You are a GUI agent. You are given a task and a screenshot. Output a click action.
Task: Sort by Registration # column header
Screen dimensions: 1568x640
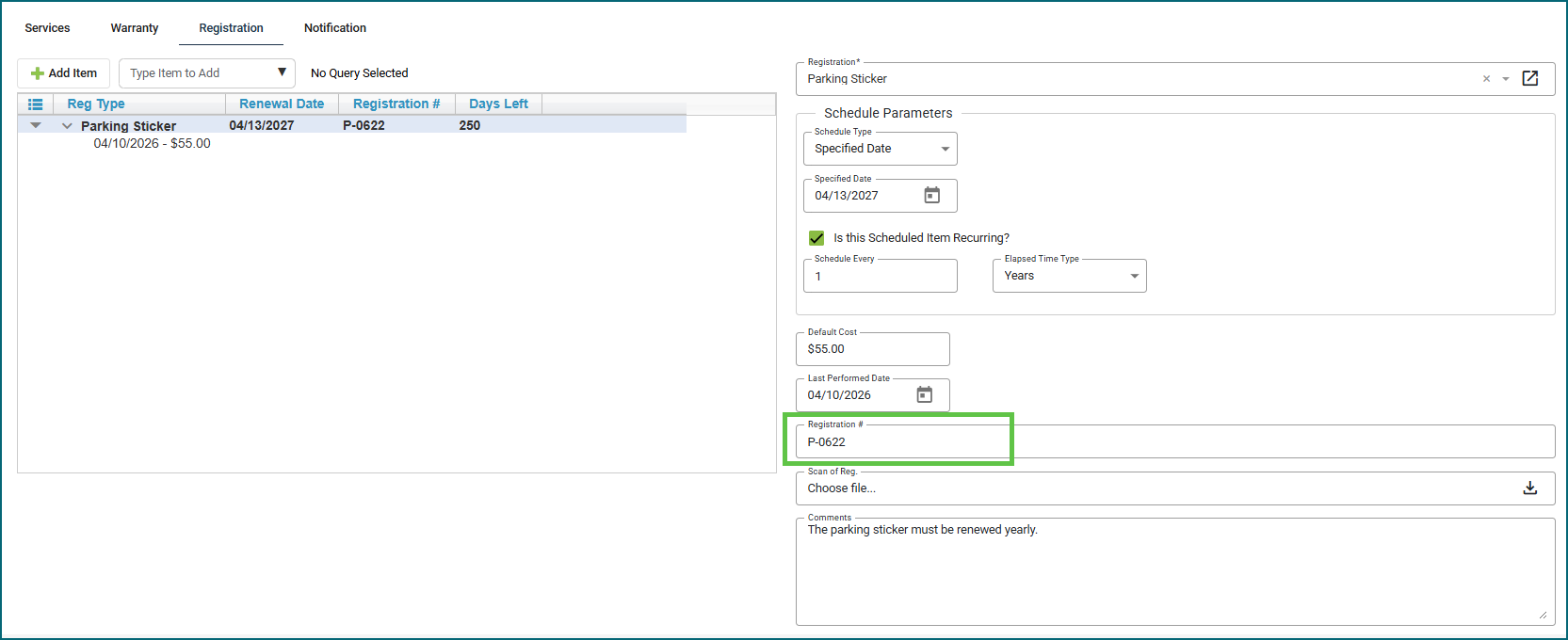point(396,104)
